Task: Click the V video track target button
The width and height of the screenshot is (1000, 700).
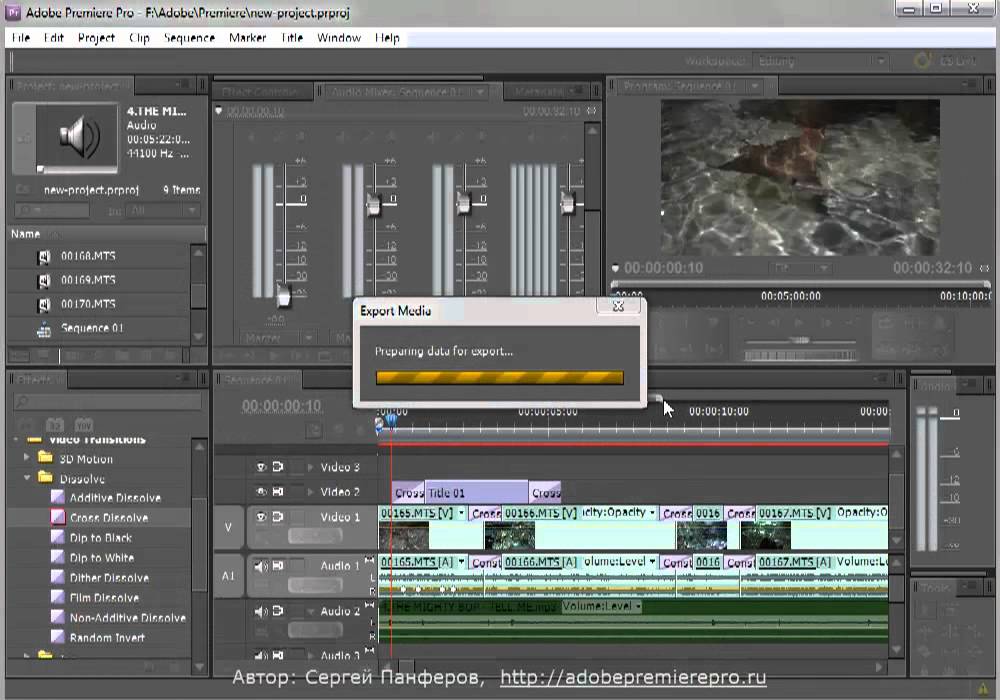Action: [x=228, y=527]
